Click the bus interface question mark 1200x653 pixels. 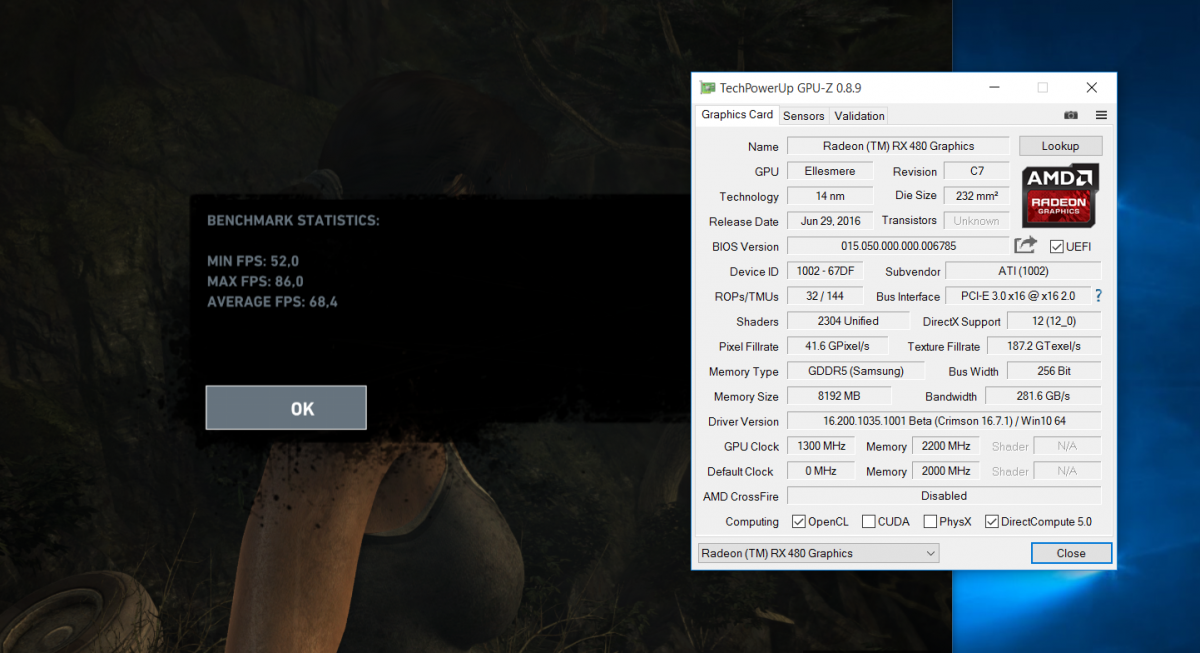click(x=1098, y=296)
